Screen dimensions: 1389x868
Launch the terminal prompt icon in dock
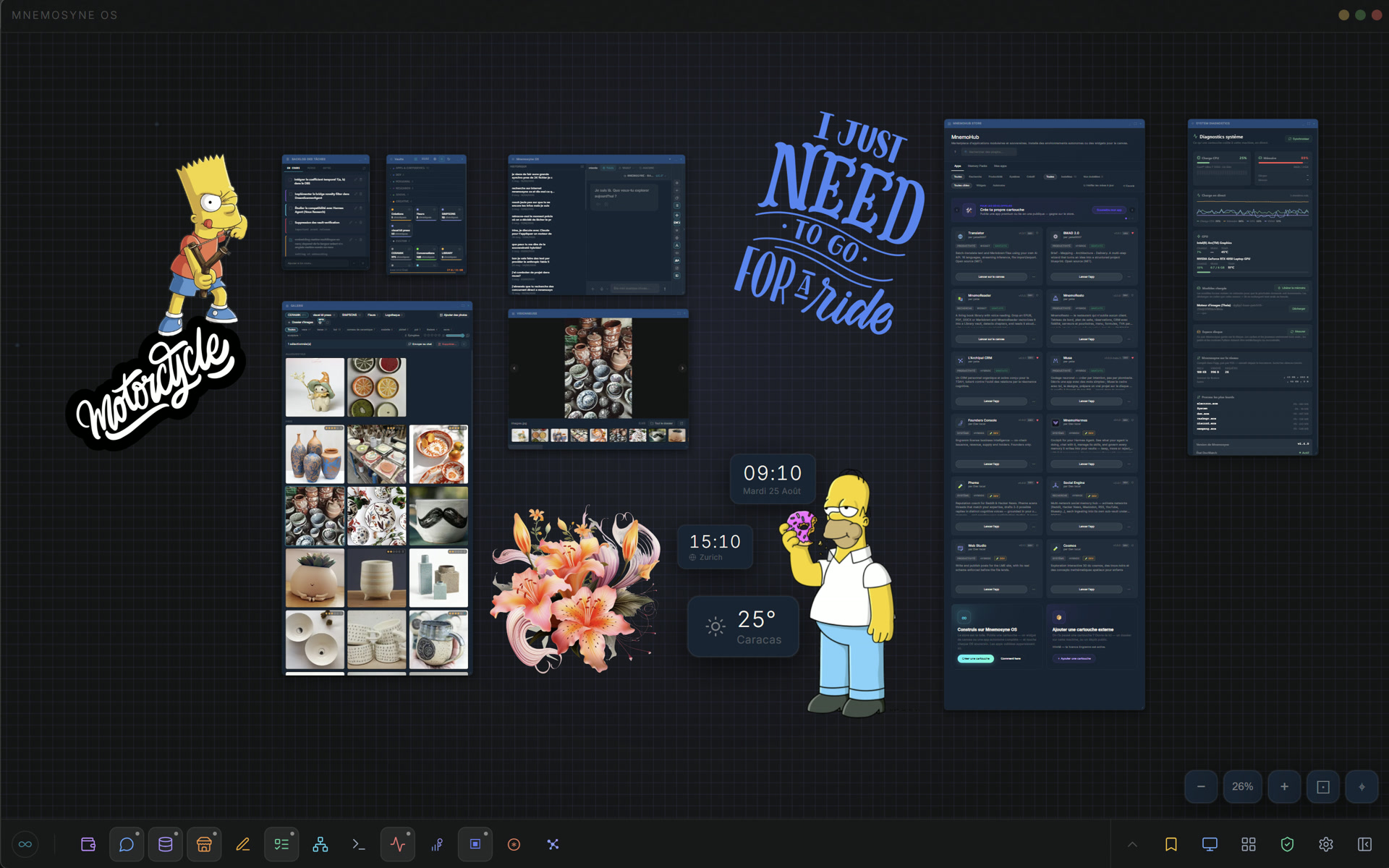(359, 844)
